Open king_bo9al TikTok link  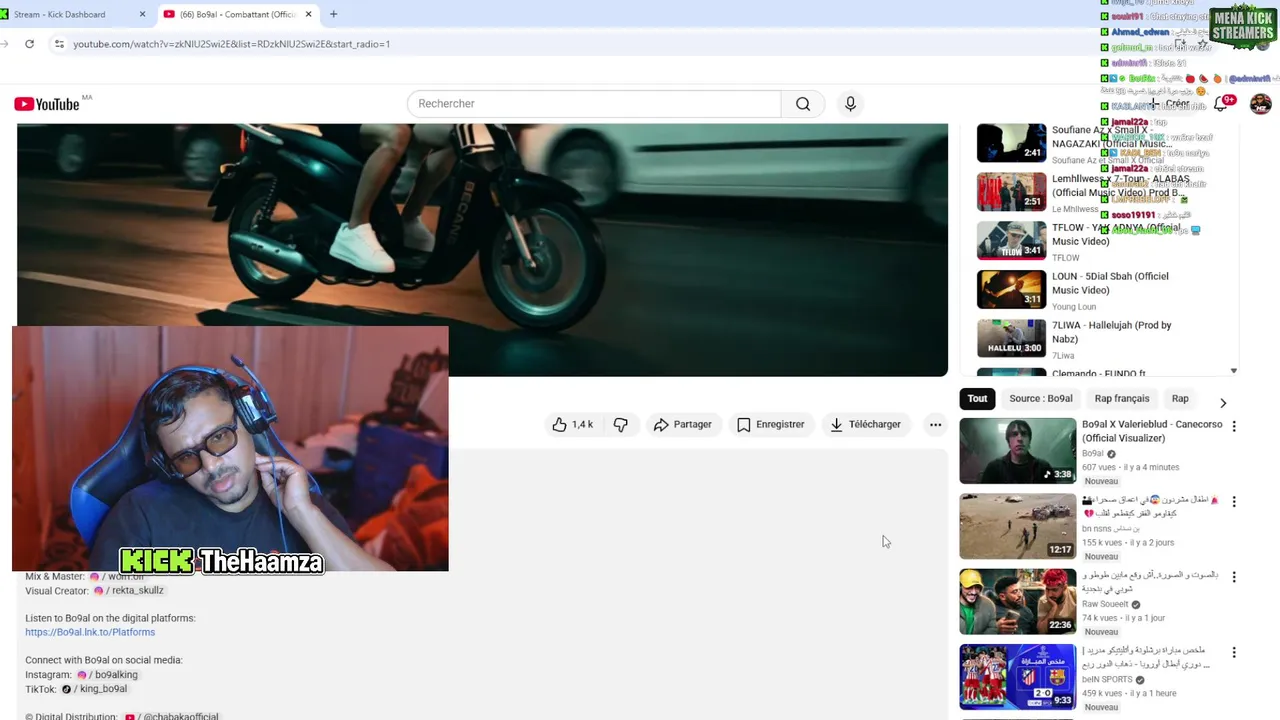coord(95,689)
